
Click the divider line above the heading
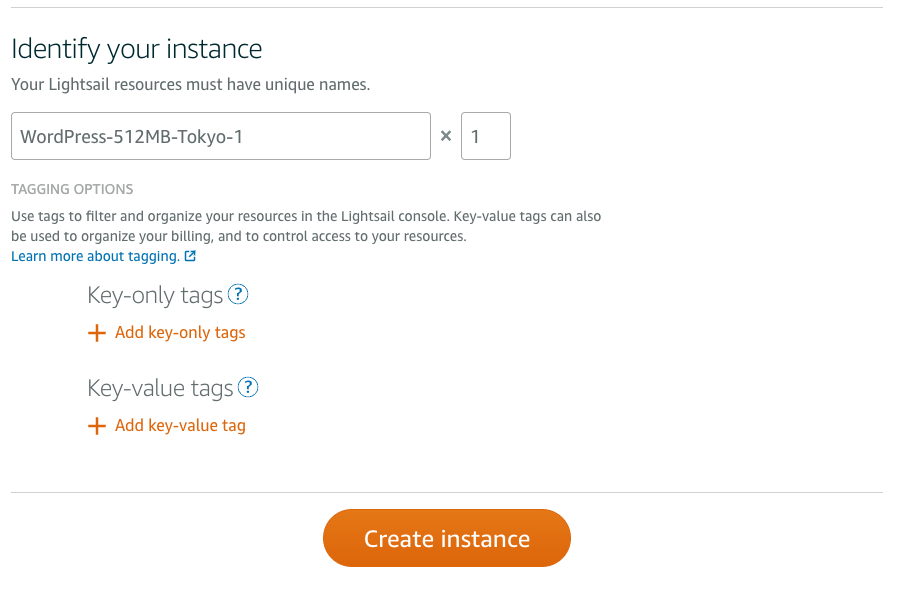[446, 8]
